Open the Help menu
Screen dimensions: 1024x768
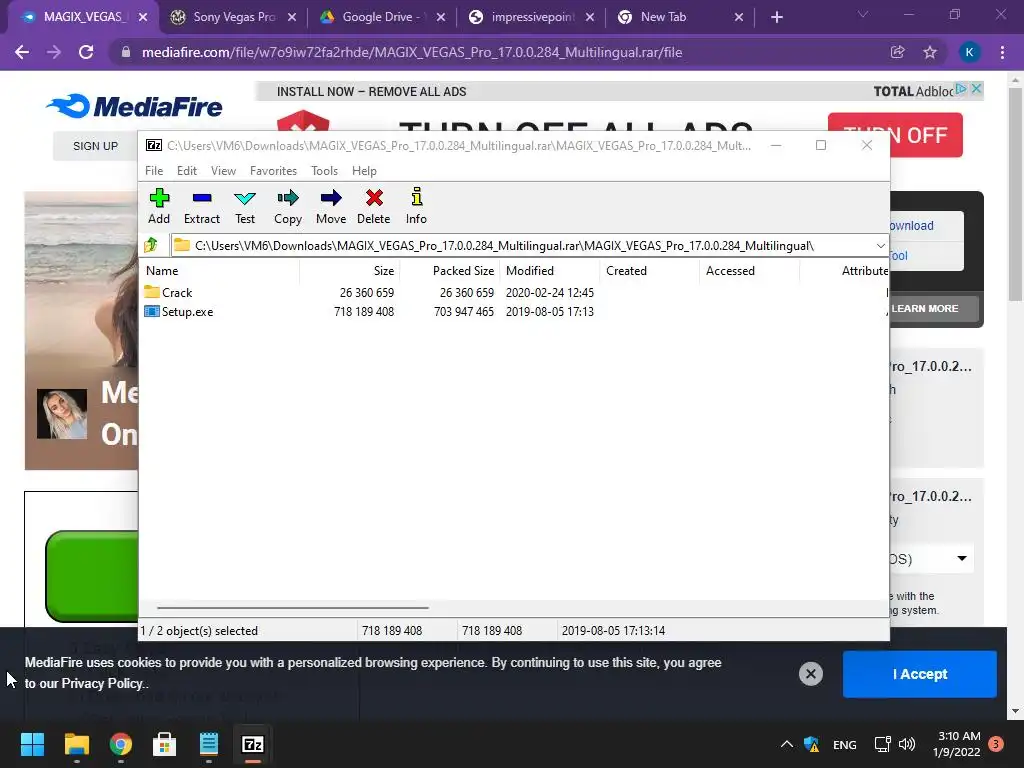click(364, 170)
